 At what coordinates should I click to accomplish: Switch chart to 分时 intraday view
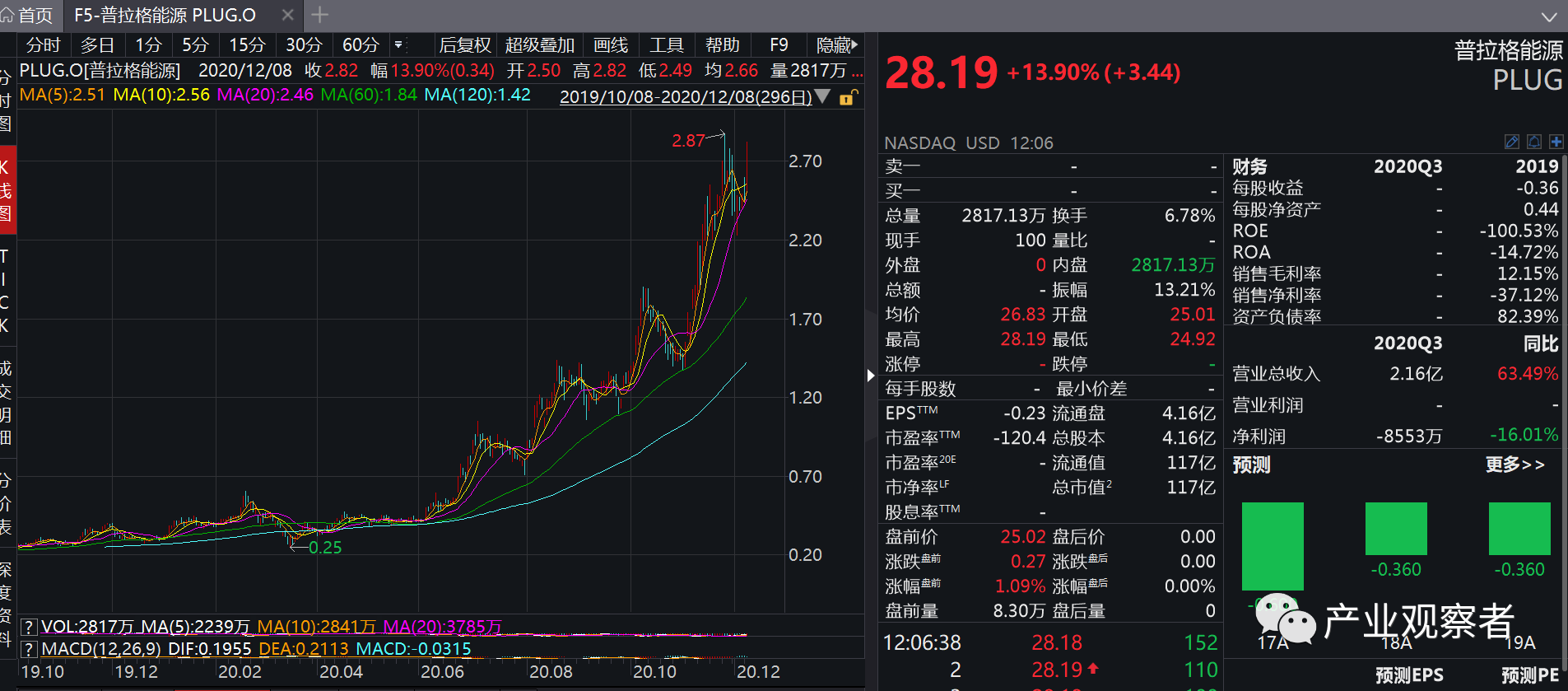point(44,45)
